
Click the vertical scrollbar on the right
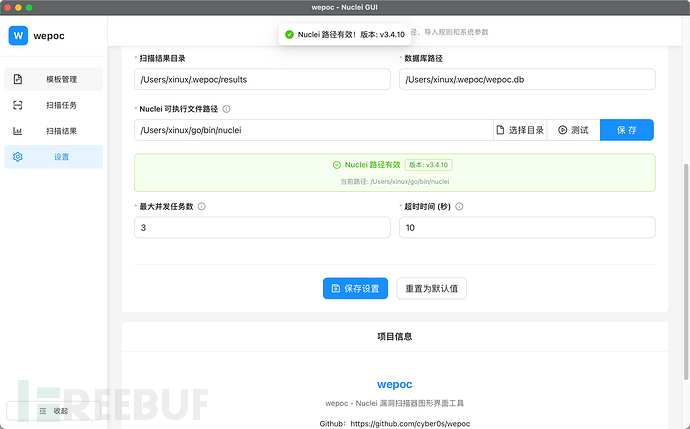click(686, 271)
